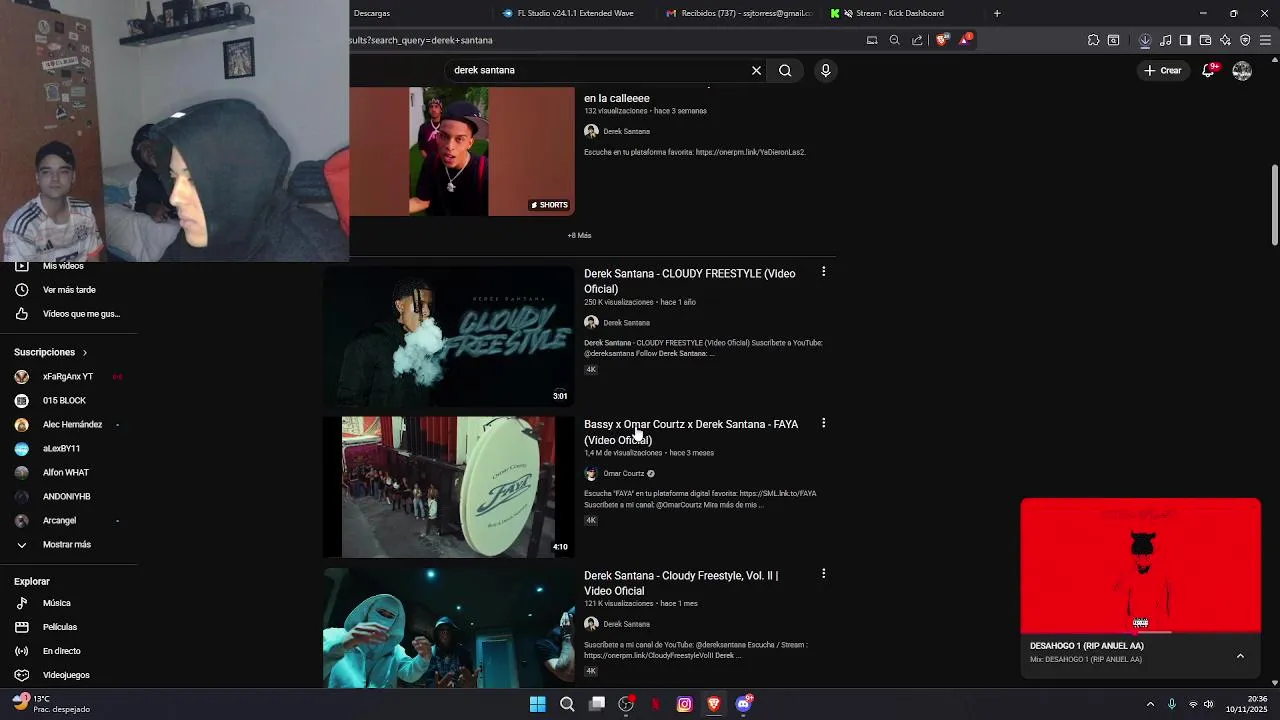Open the FAYA video thumbnail
Image resolution: width=1280 pixels, height=720 pixels.
pos(448,487)
